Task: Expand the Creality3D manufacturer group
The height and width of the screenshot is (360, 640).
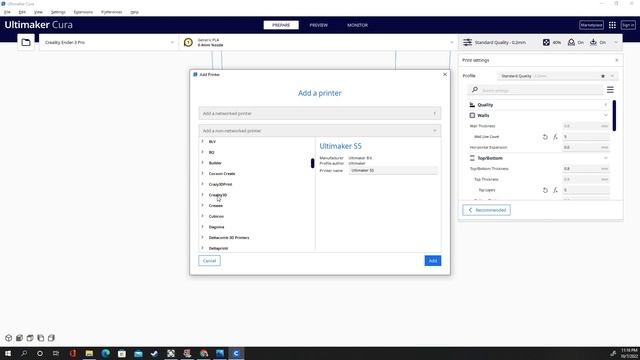Action: click(202, 195)
